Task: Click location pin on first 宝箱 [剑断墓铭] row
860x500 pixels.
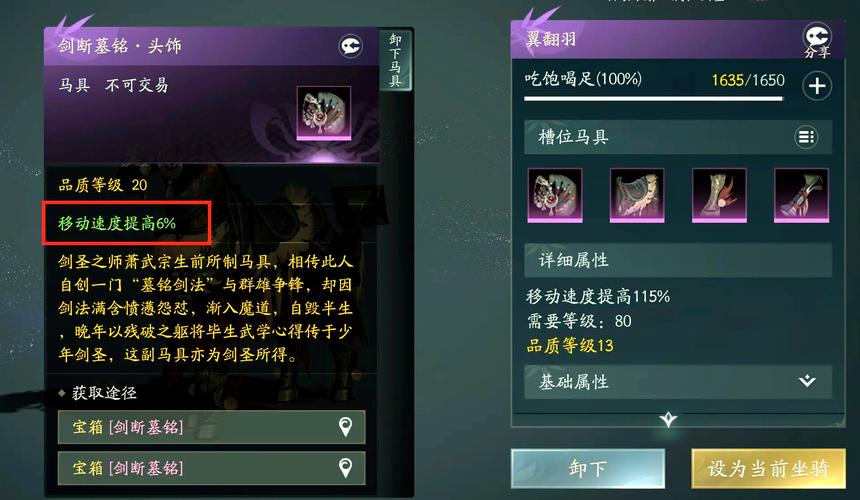Action: [345, 427]
